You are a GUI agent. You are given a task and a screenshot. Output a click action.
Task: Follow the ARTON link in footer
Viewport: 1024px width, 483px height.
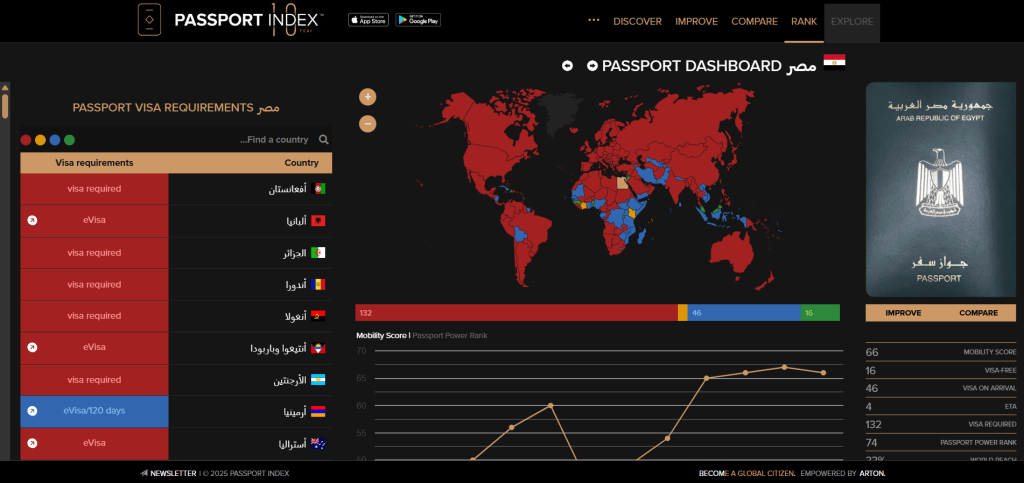tap(872, 473)
